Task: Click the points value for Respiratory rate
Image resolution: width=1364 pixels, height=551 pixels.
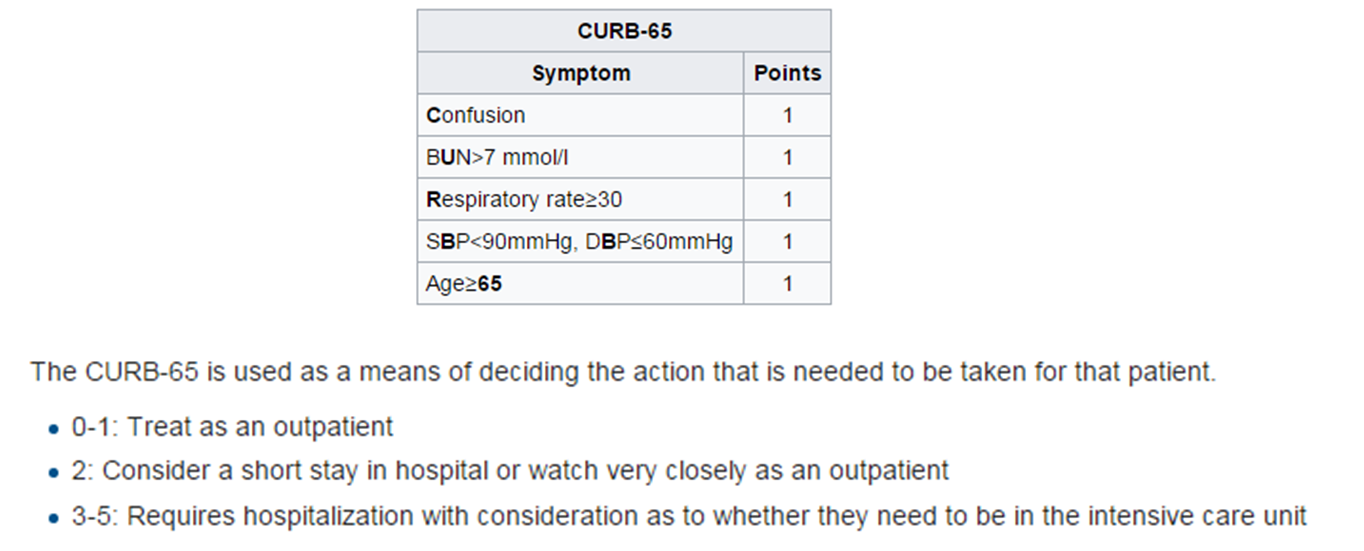Action: 787,199
